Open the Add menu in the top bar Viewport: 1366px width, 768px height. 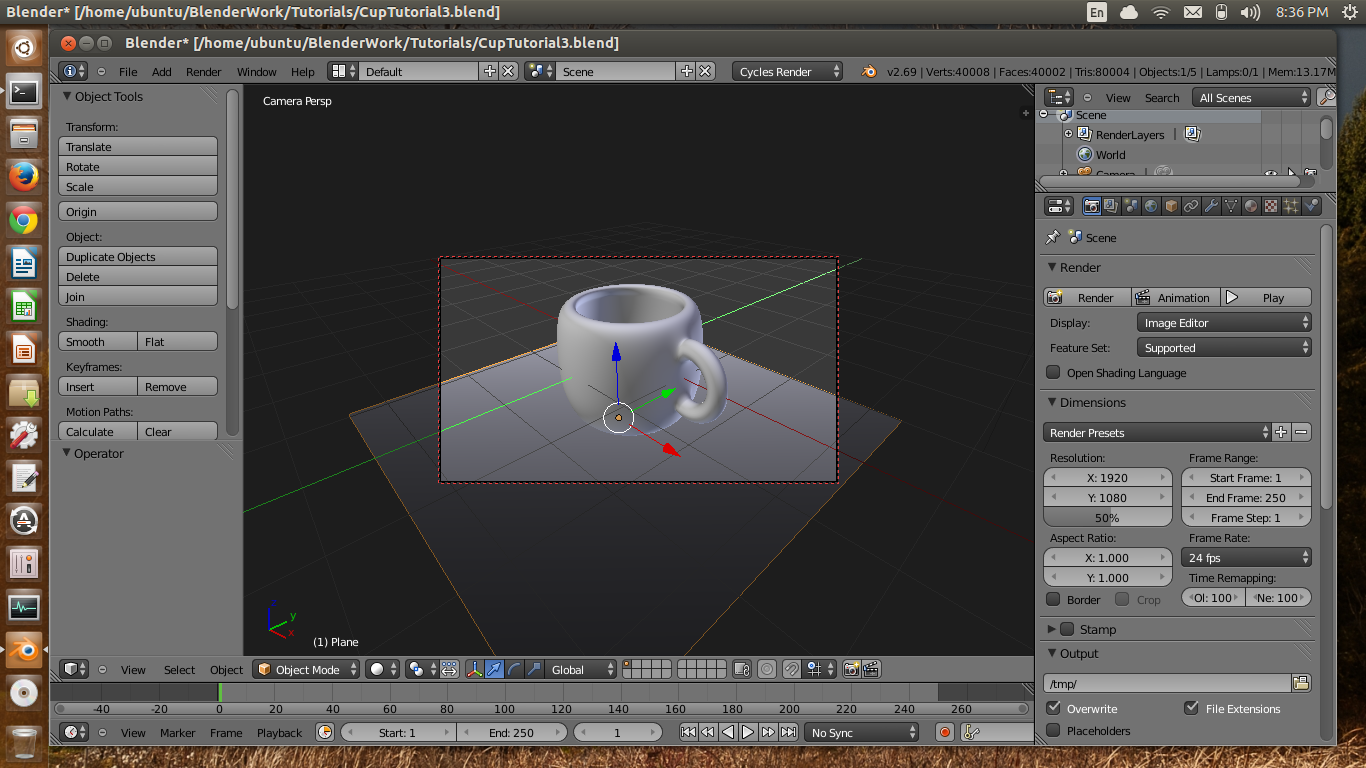161,72
